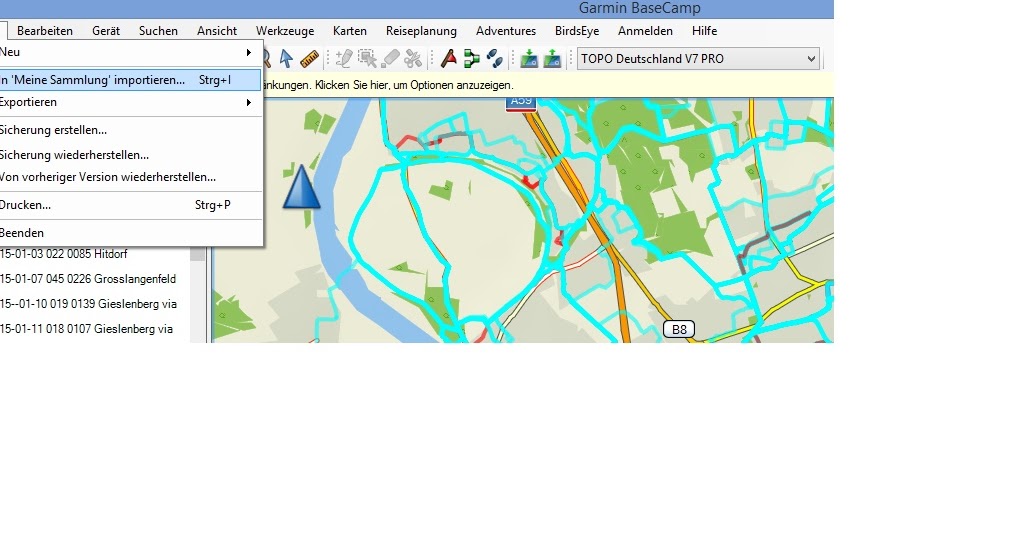Click the A59 highway shield on map
Screen dimensions: 1027x539
pos(521,103)
